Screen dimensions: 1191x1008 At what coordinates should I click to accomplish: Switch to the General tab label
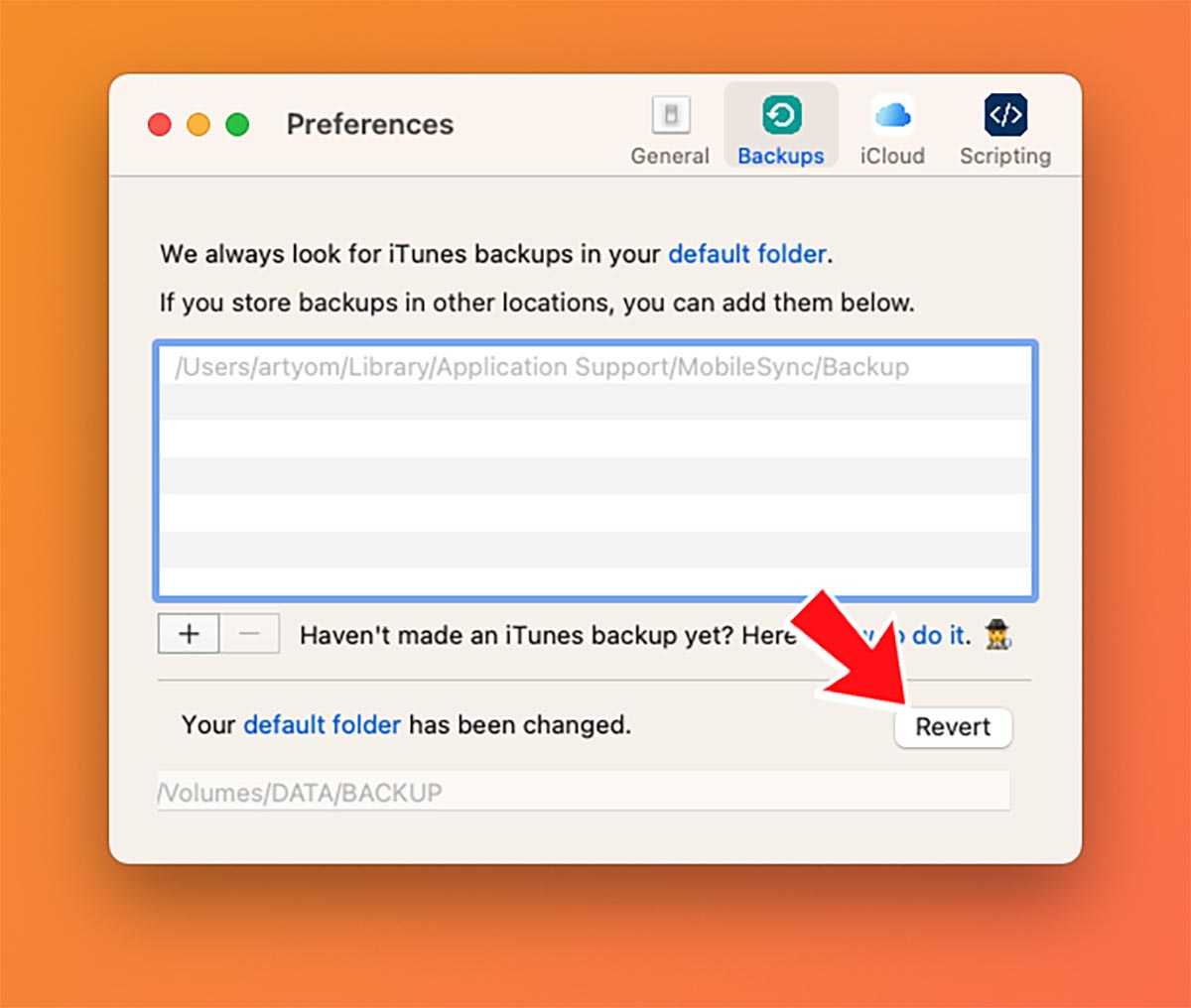click(x=670, y=156)
